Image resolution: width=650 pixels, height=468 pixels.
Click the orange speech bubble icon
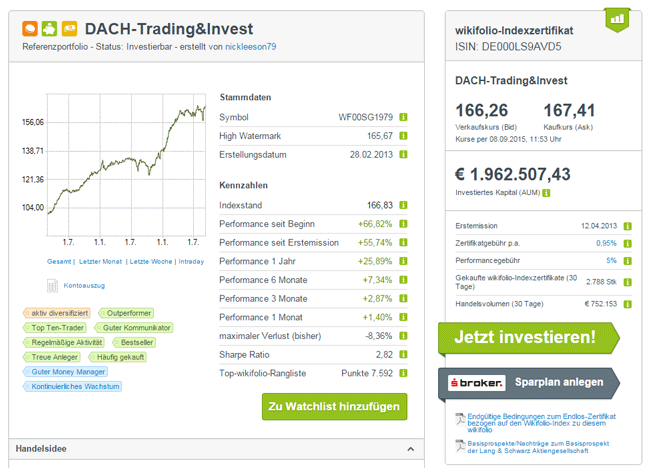[30, 29]
